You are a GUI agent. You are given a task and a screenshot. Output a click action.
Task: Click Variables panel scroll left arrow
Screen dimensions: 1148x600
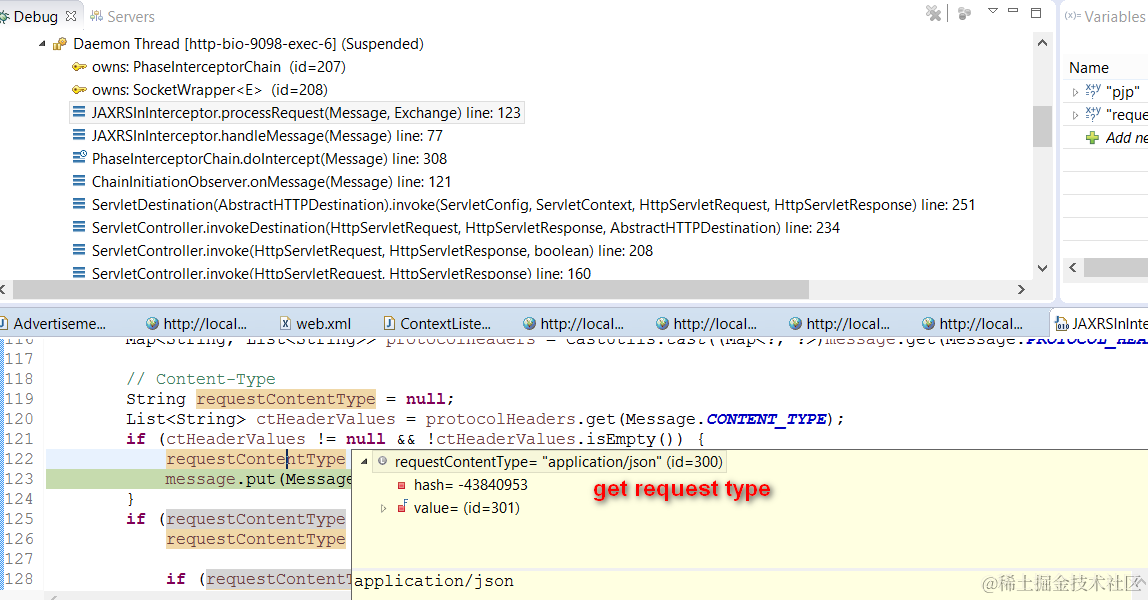coord(1073,268)
